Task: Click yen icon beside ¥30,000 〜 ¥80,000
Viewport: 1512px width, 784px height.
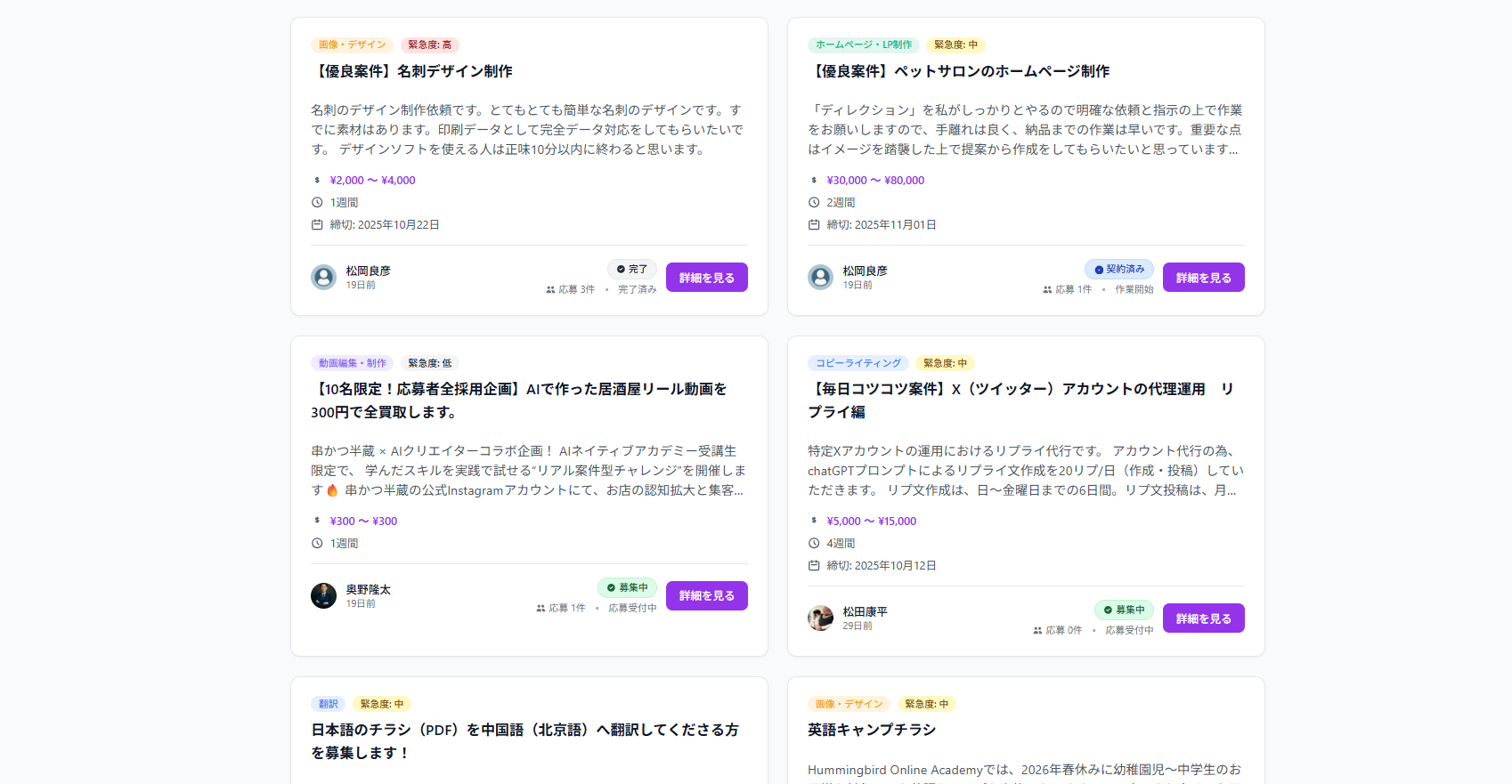Action: click(x=814, y=180)
